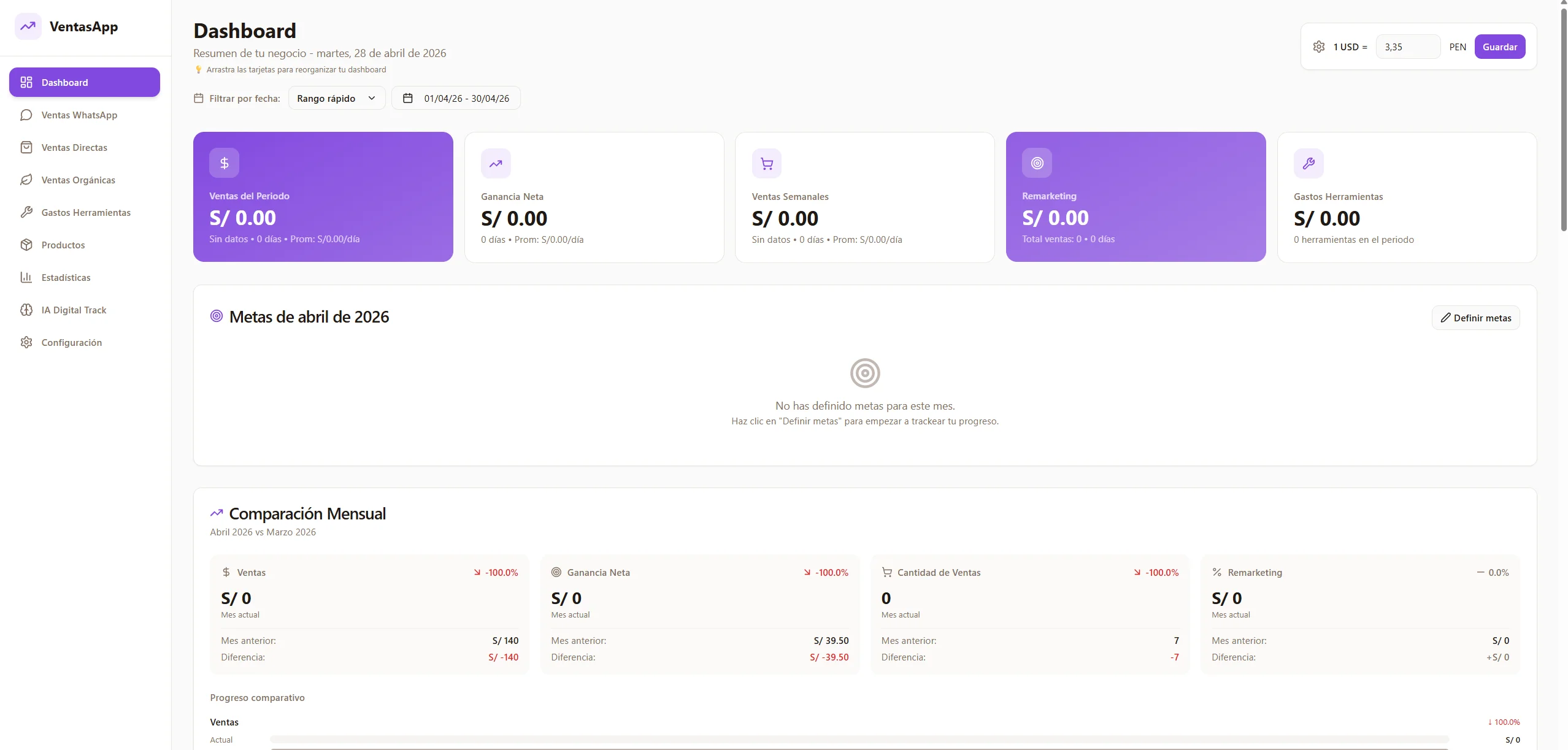The image size is (1568, 750).
Task: Click the percent icon in the Remarketing comparison box
Action: (1217, 572)
